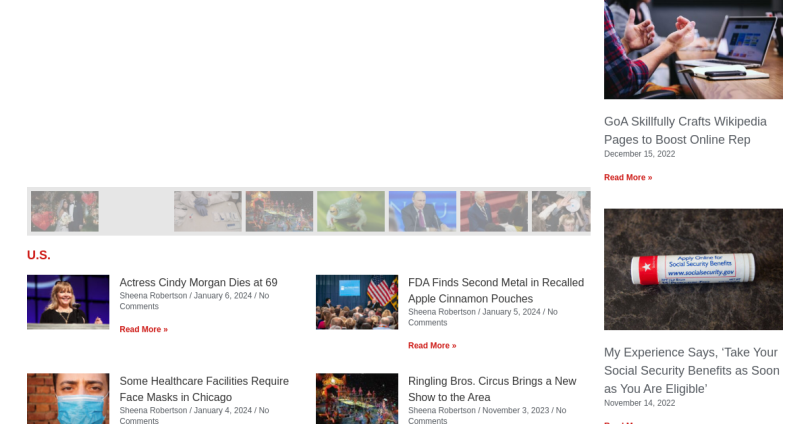Choose the blue-background man in suit thumbnail

[x=422, y=211]
